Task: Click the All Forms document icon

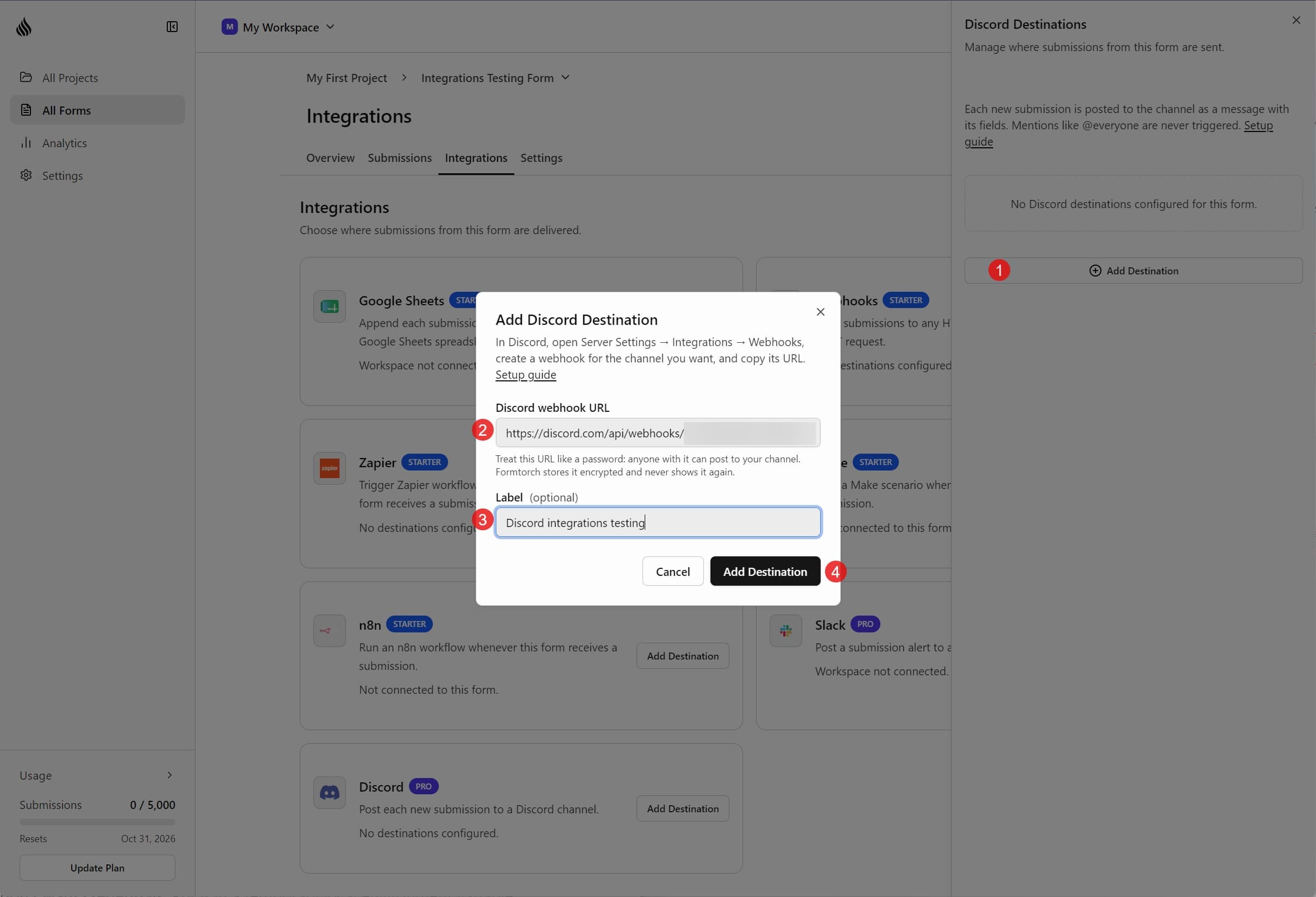Action: tap(26, 110)
